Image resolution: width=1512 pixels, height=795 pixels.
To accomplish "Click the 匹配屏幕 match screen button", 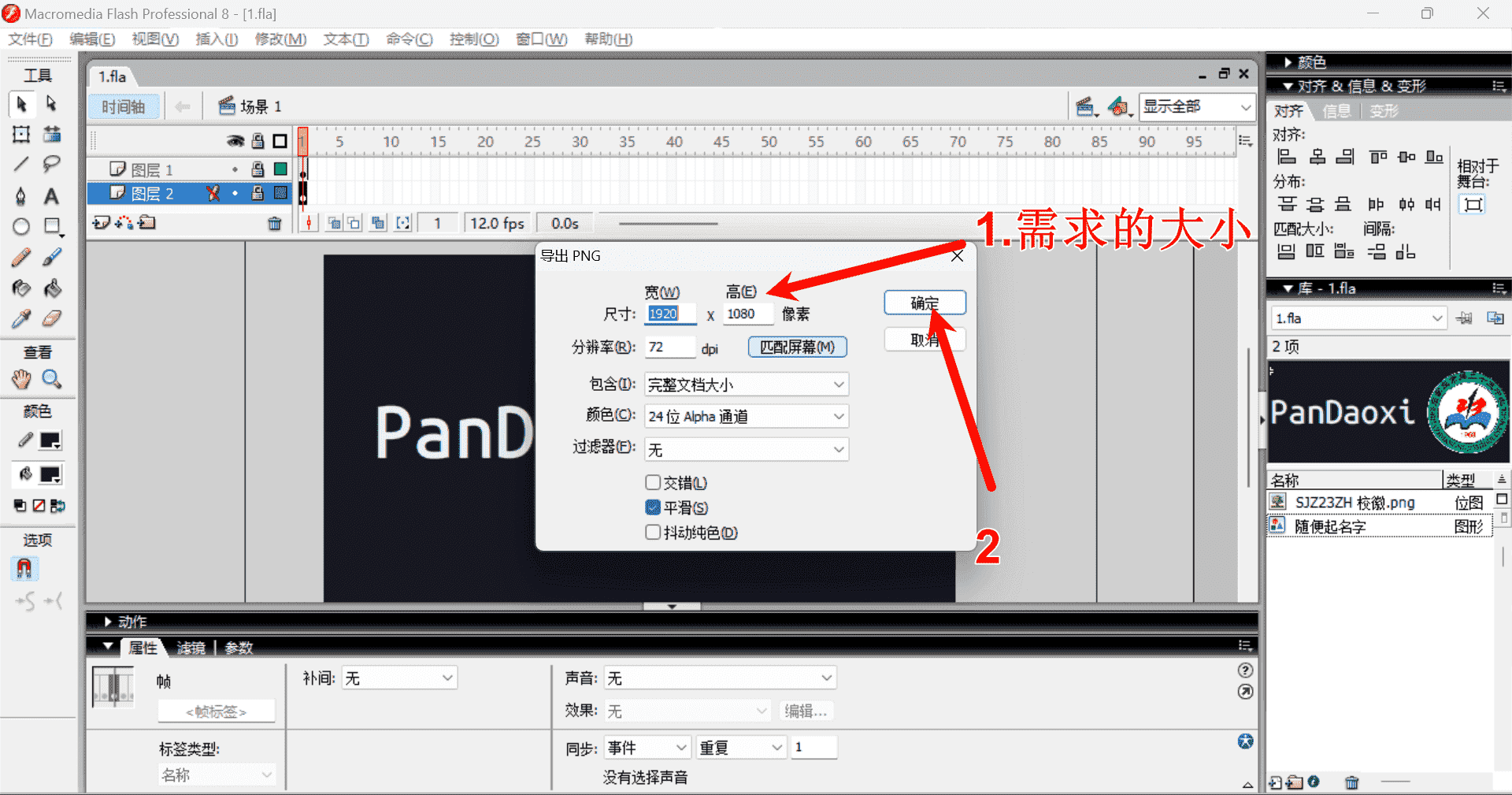I will click(797, 347).
